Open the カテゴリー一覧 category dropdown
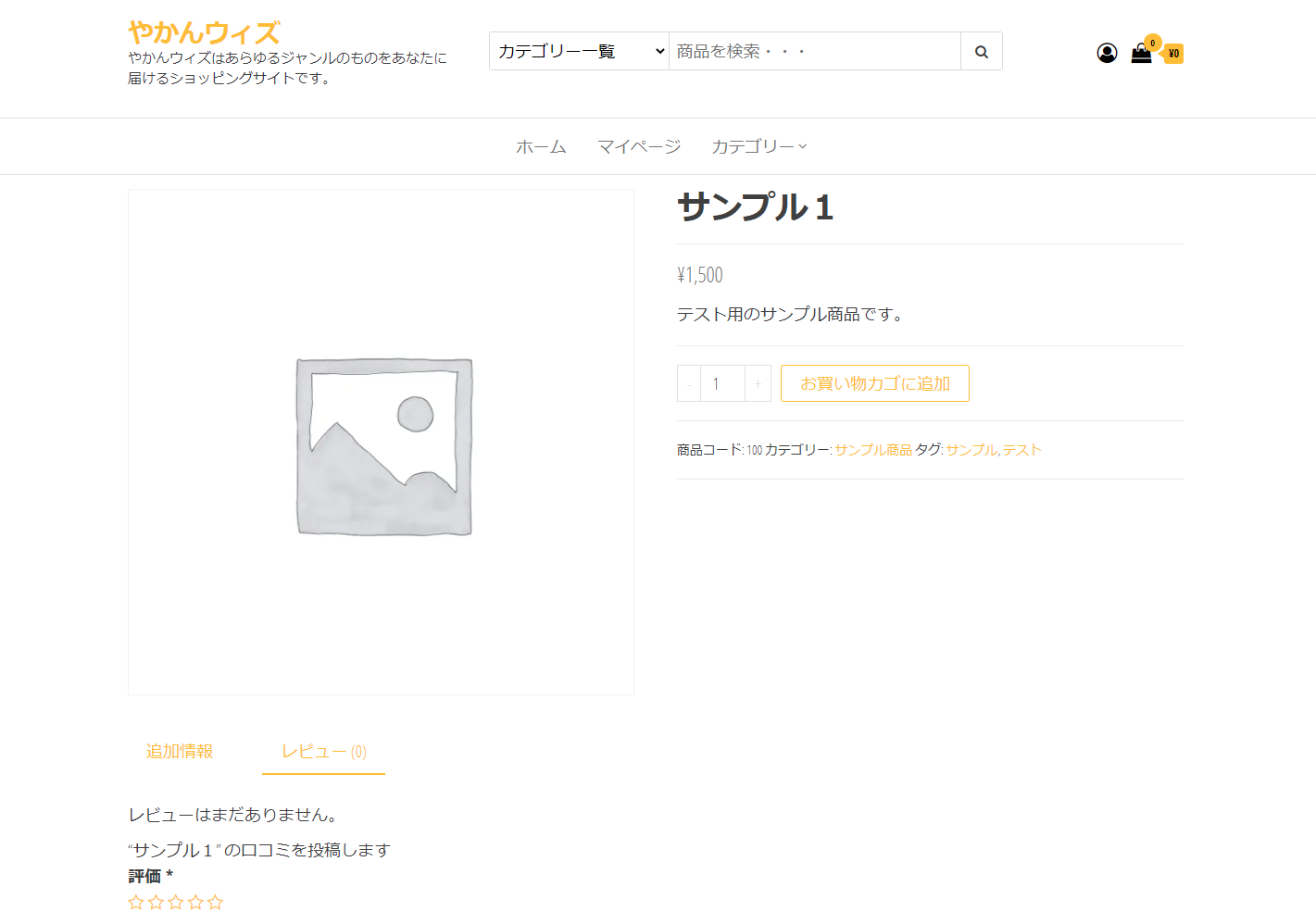Screen dimensions: 1316x924 [578, 51]
